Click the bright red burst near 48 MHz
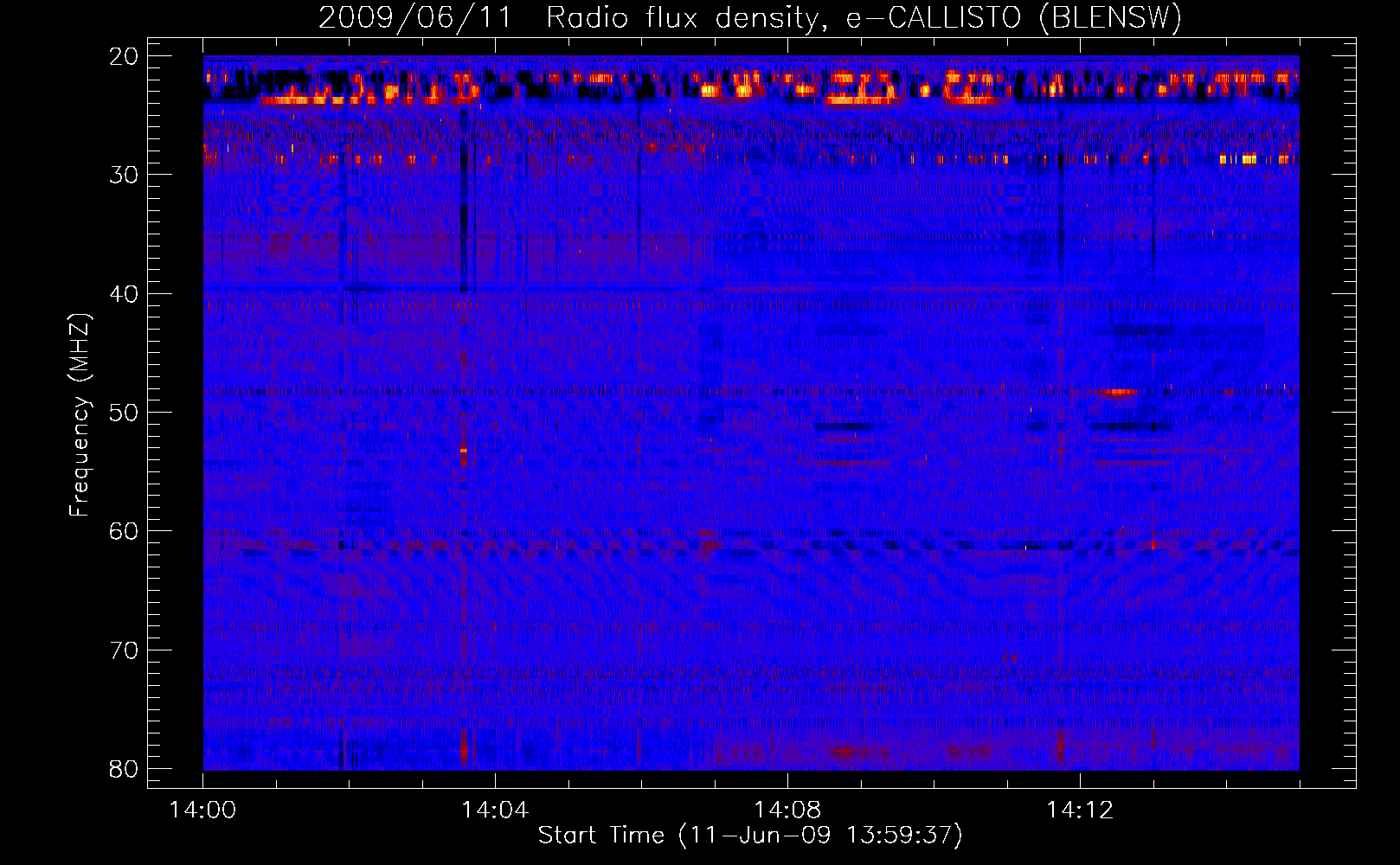The width and height of the screenshot is (1400, 865). click(x=1117, y=392)
